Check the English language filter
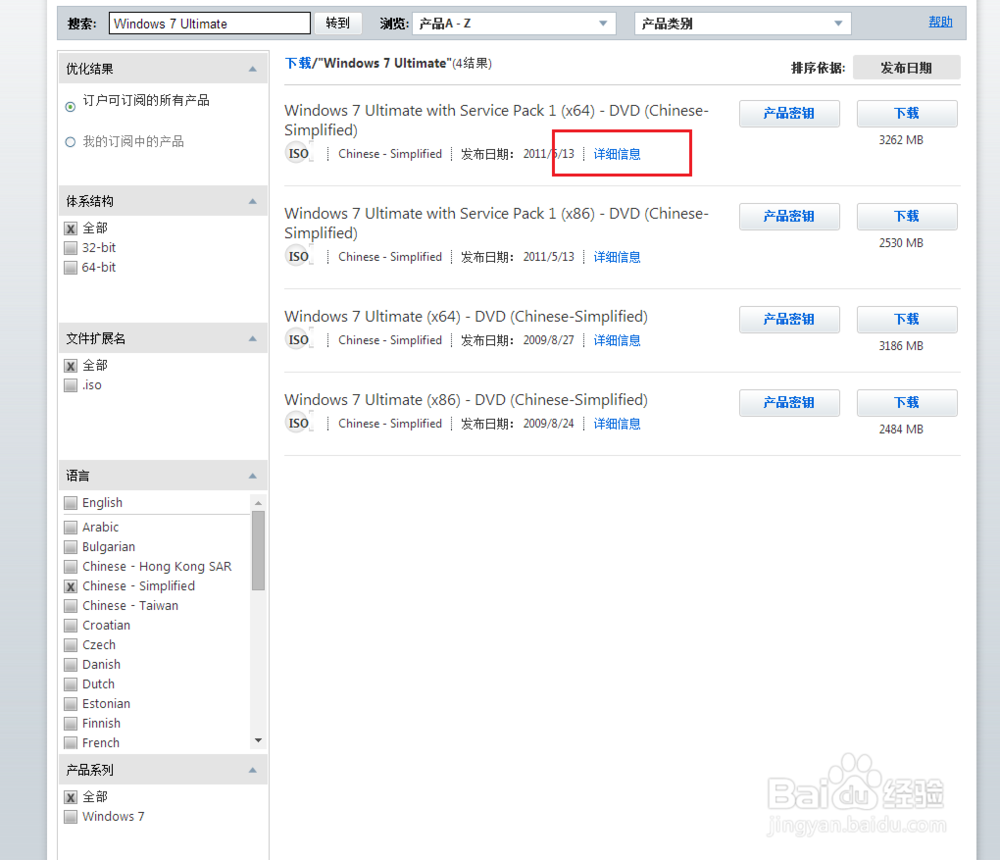Screen dimensions: 1000x860 (x=71, y=503)
